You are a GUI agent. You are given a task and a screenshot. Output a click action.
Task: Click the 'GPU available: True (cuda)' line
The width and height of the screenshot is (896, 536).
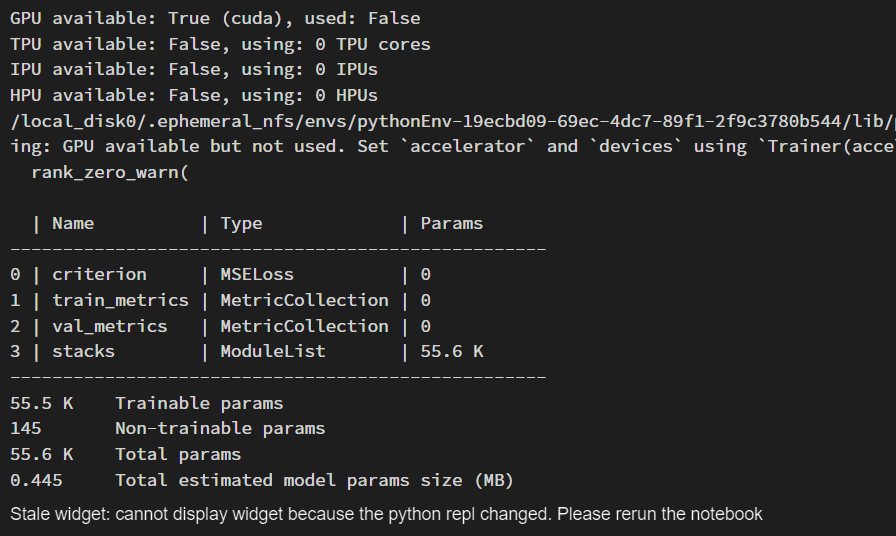coord(215,18)
